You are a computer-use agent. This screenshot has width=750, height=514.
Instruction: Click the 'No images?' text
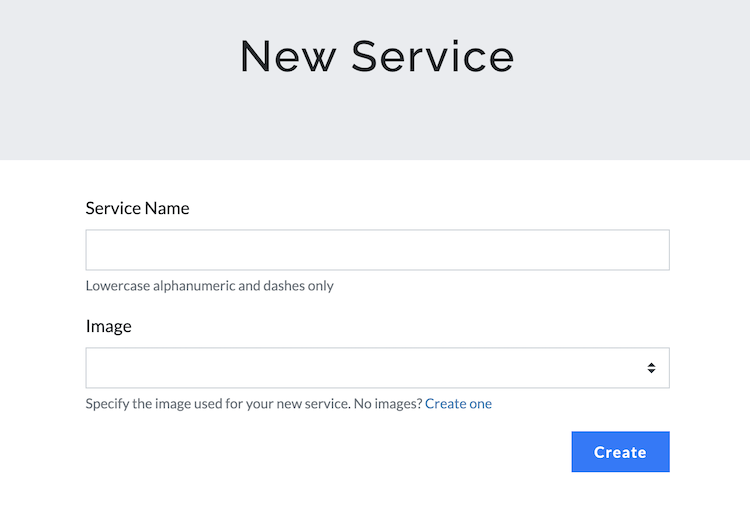pos(387,404)
